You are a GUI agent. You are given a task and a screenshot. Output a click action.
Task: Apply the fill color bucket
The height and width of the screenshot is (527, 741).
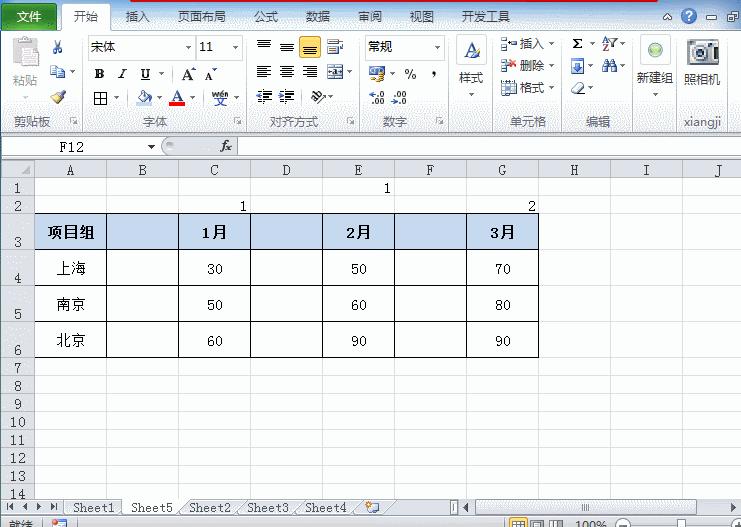pyautogui.click(x=144, y=98)
